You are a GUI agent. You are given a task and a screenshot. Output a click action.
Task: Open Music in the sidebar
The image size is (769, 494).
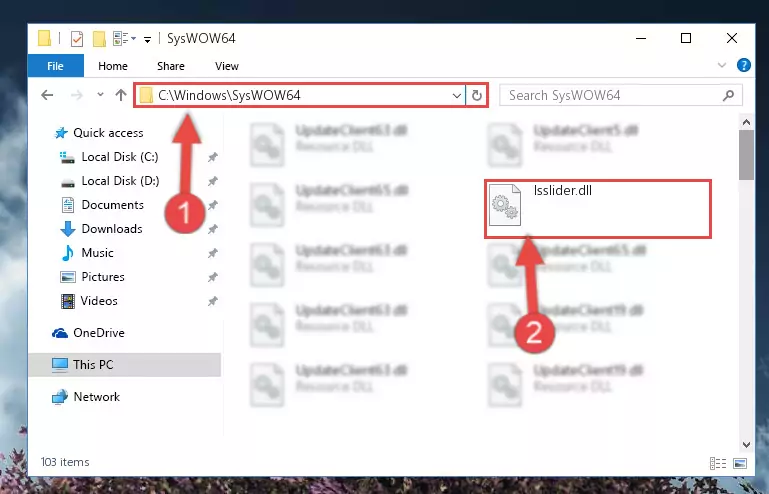(x=87, y=253)
